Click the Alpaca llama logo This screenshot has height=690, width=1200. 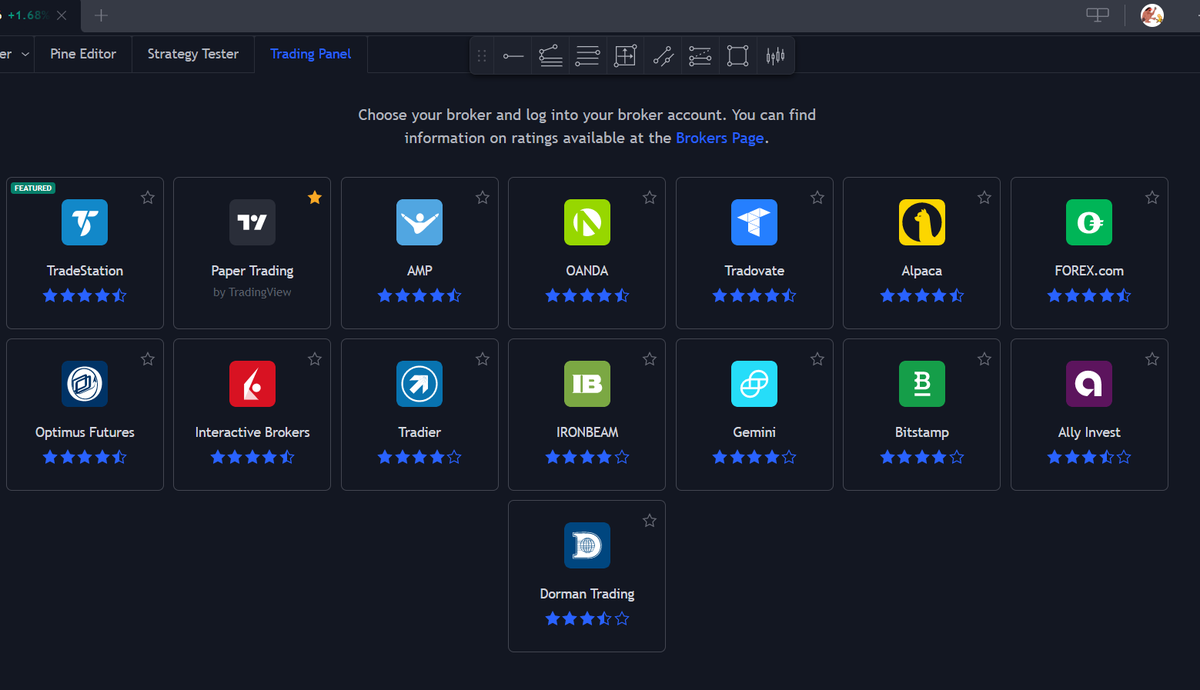click(922, 222)
